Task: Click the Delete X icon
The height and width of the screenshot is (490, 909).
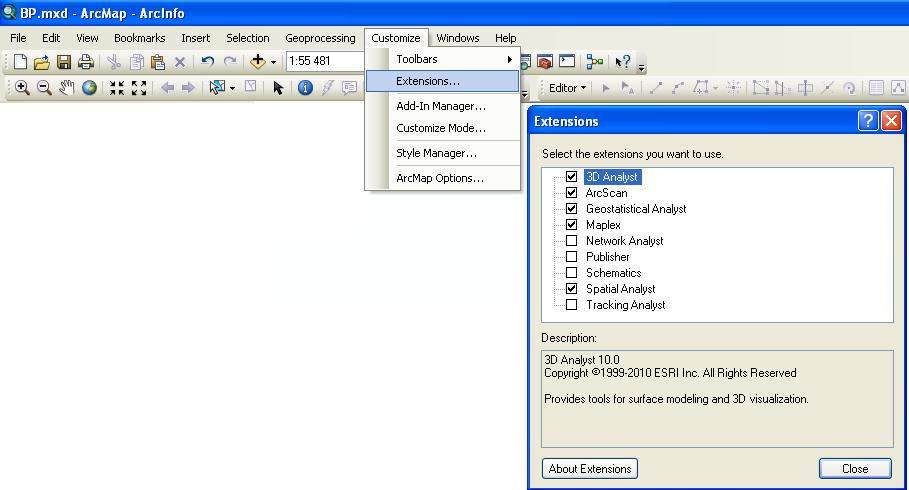Action: [180, 61]
